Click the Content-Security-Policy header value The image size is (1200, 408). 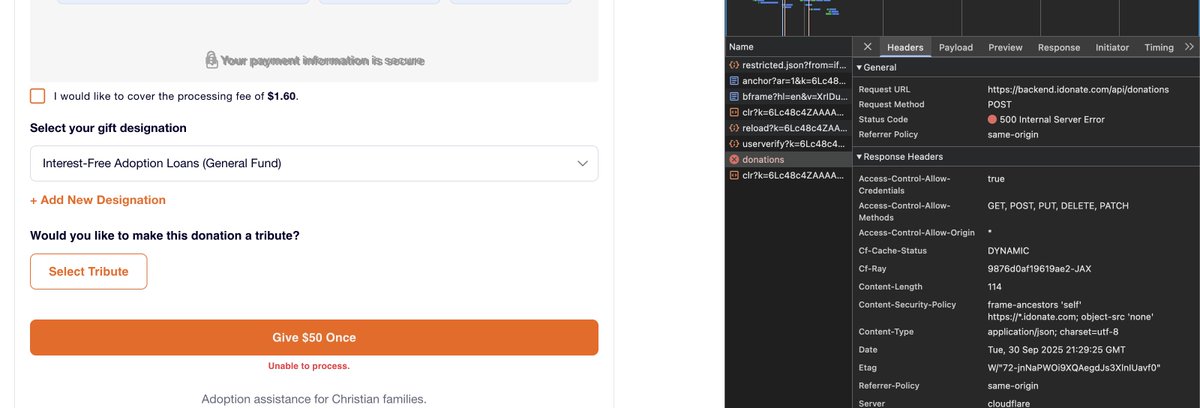[x=1072, y=310]
